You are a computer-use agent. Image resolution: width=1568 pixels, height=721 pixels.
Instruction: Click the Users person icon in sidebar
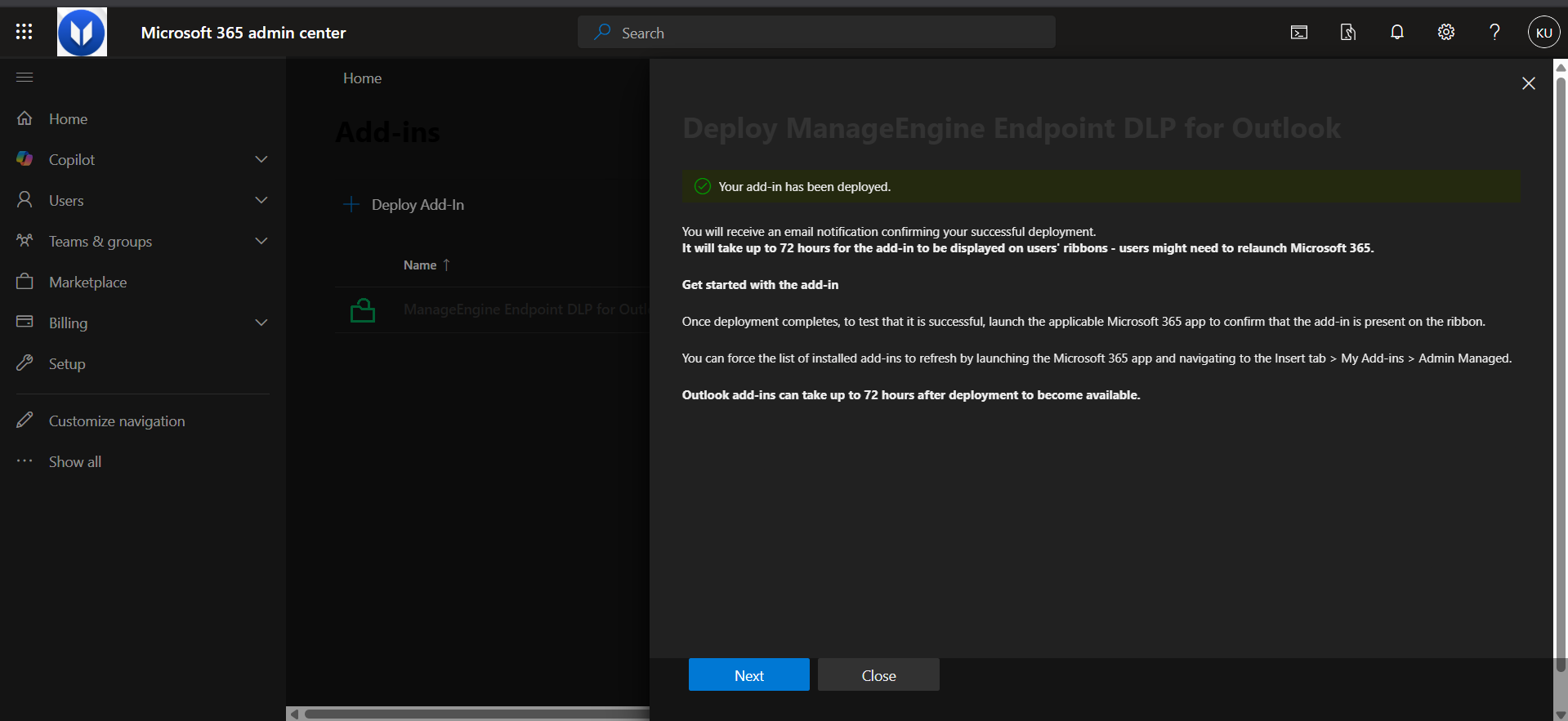[x=25, y=200]
